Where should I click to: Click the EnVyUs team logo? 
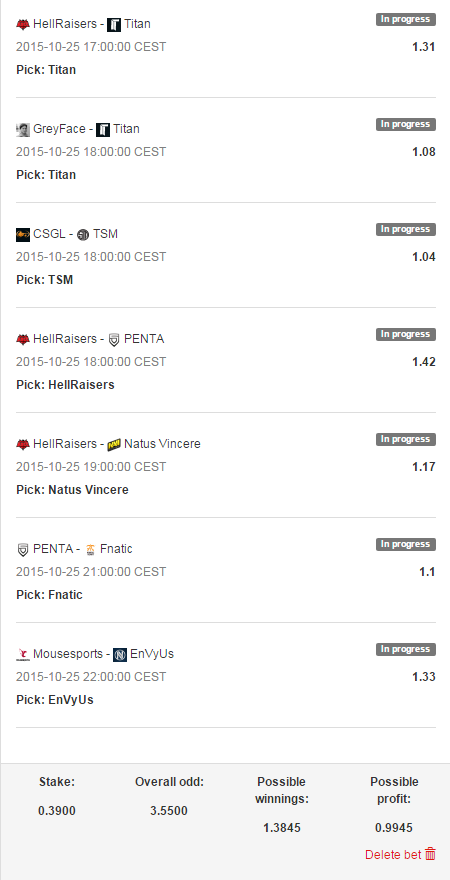point(120,654)
